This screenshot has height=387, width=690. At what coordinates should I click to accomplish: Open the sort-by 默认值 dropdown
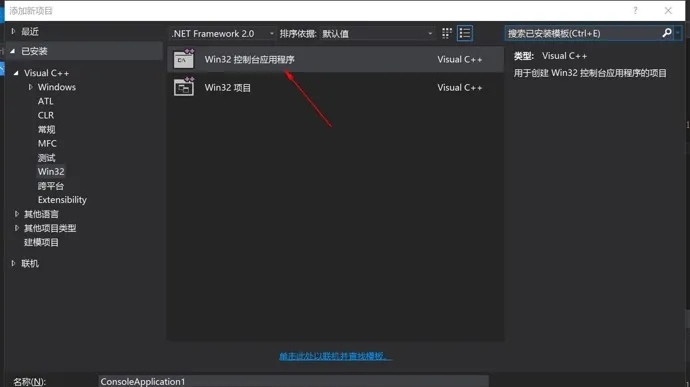377,33
